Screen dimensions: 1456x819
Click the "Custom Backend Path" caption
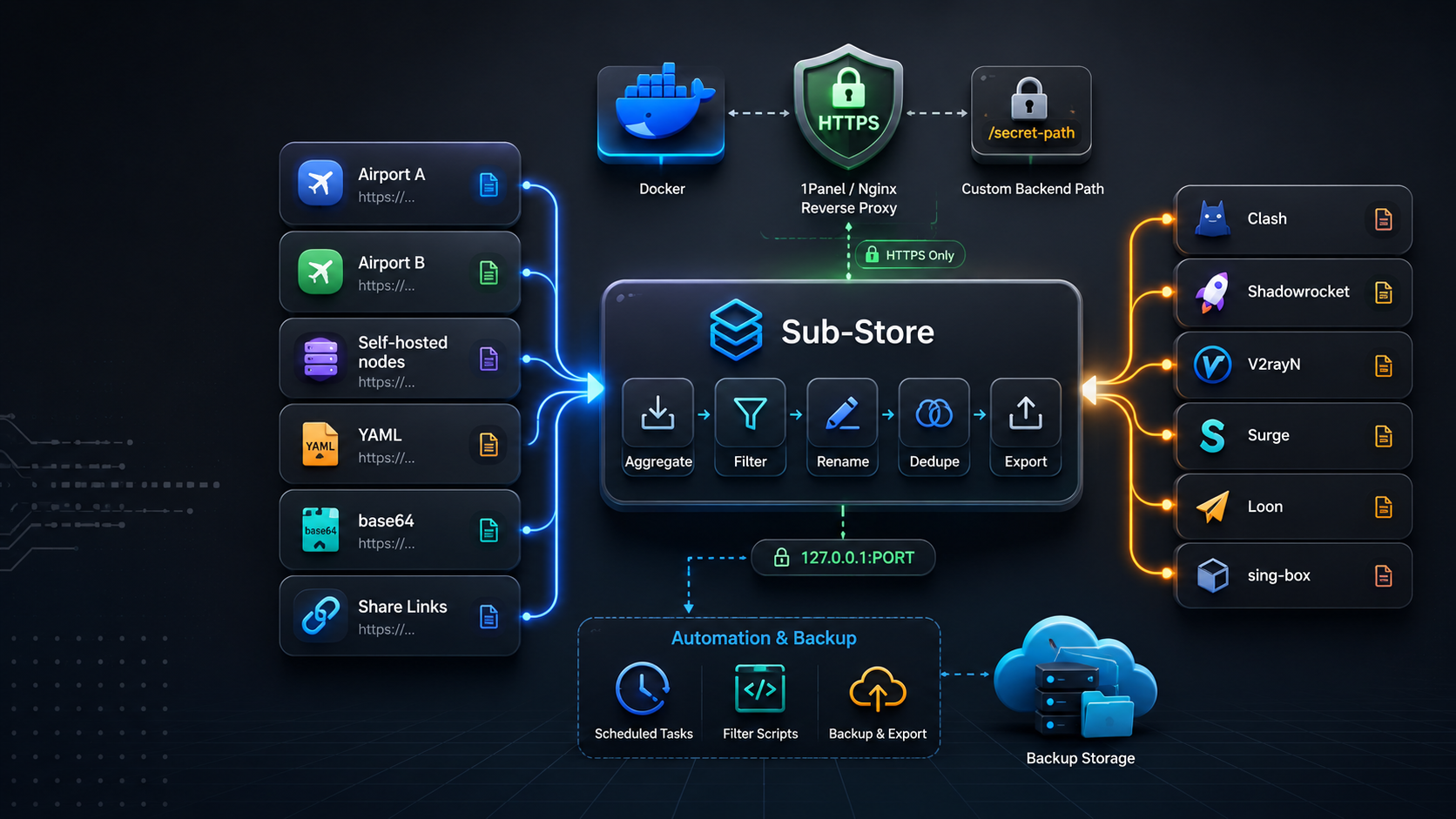point(1033,189)
